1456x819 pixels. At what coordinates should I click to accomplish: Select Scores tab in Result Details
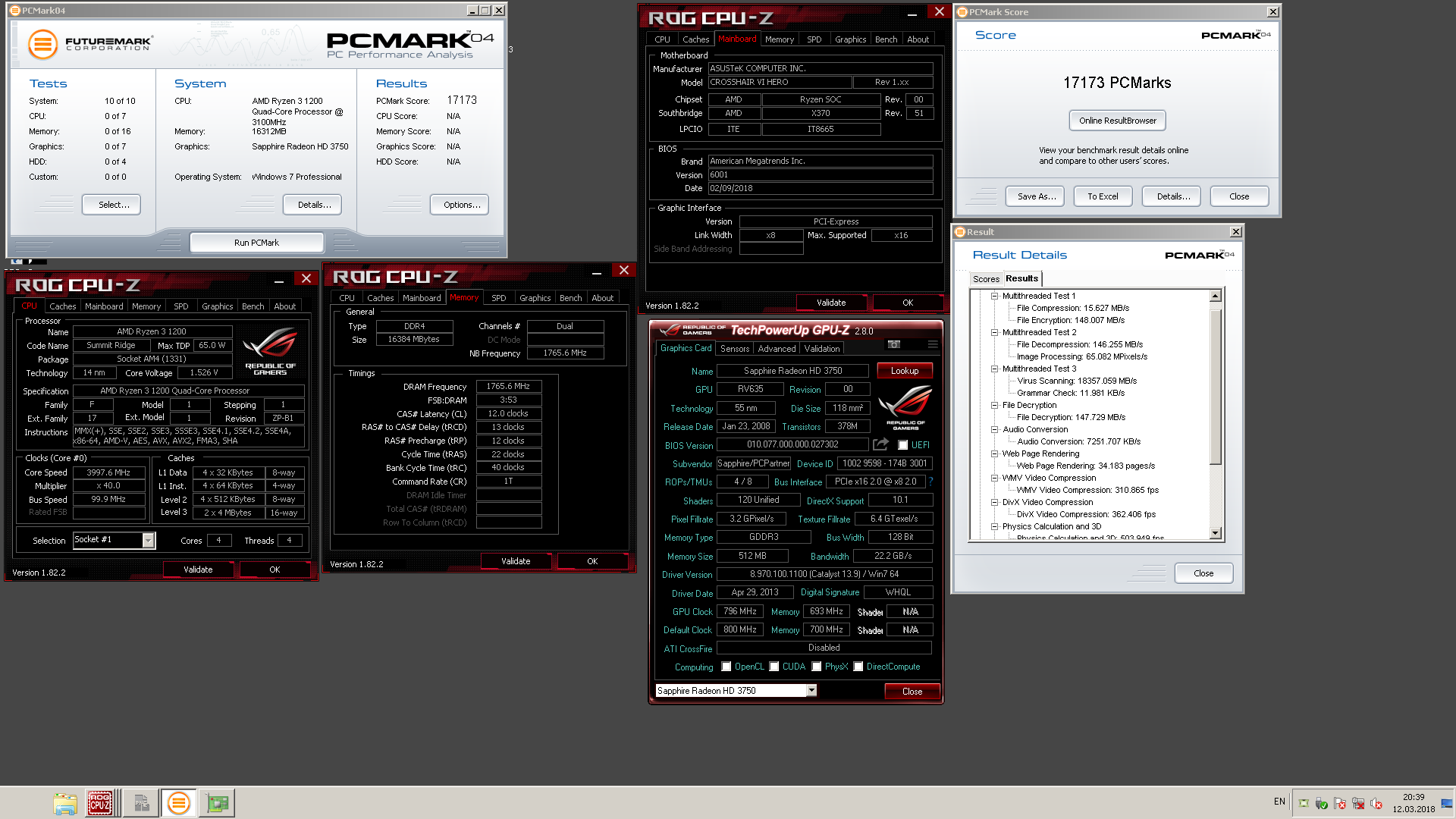(986, 279)
